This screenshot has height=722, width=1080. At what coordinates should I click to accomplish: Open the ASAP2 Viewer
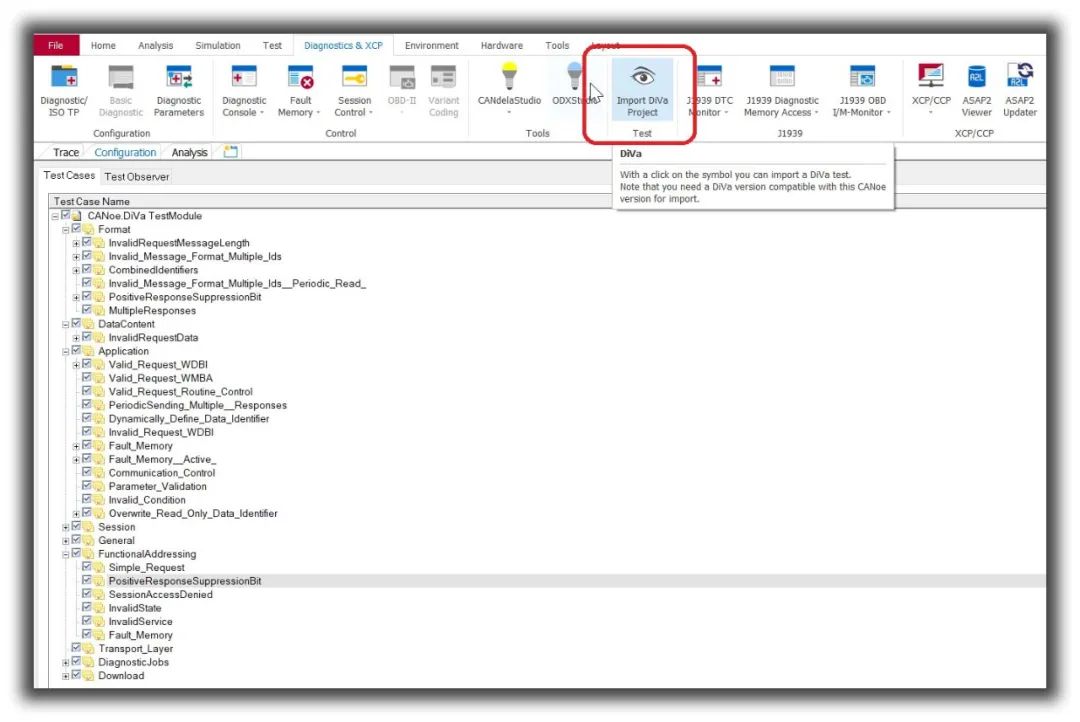[976, 90]
